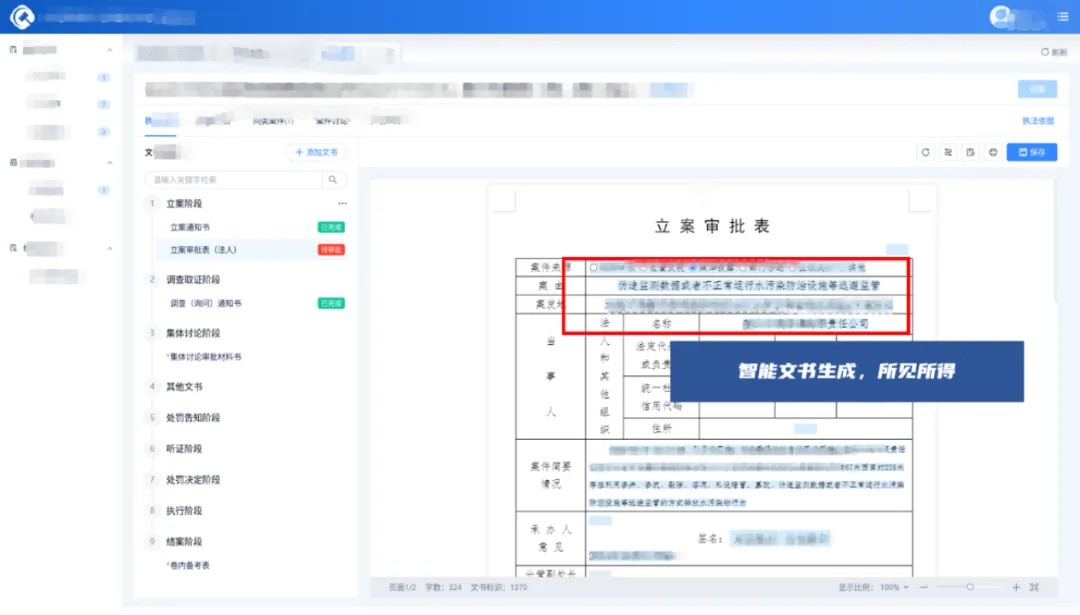This screenshot has width=1080, height=615.
Task: Click the refresh icon in document toolbar
Action: coord(926,153)
